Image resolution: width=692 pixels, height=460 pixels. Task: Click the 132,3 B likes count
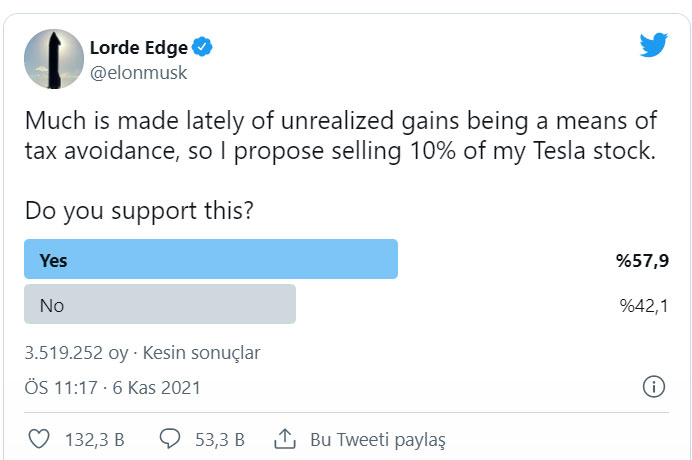pos(92,438)
